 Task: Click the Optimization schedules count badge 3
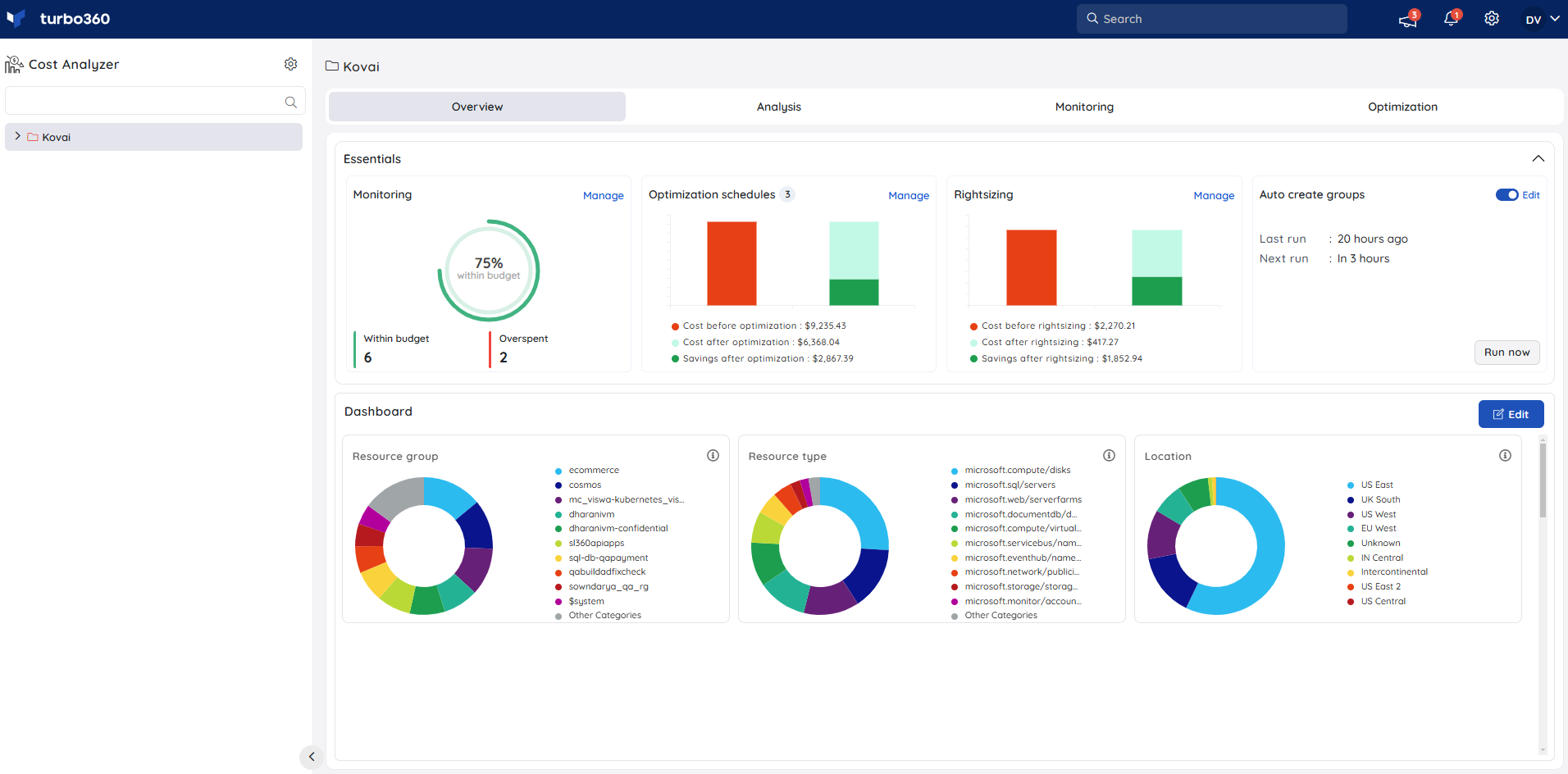coord(787,194)
